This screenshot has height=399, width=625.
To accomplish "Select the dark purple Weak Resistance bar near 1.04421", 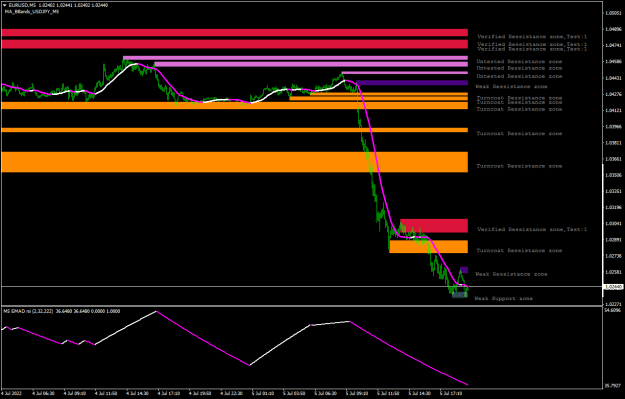I will tap(412, 83).
